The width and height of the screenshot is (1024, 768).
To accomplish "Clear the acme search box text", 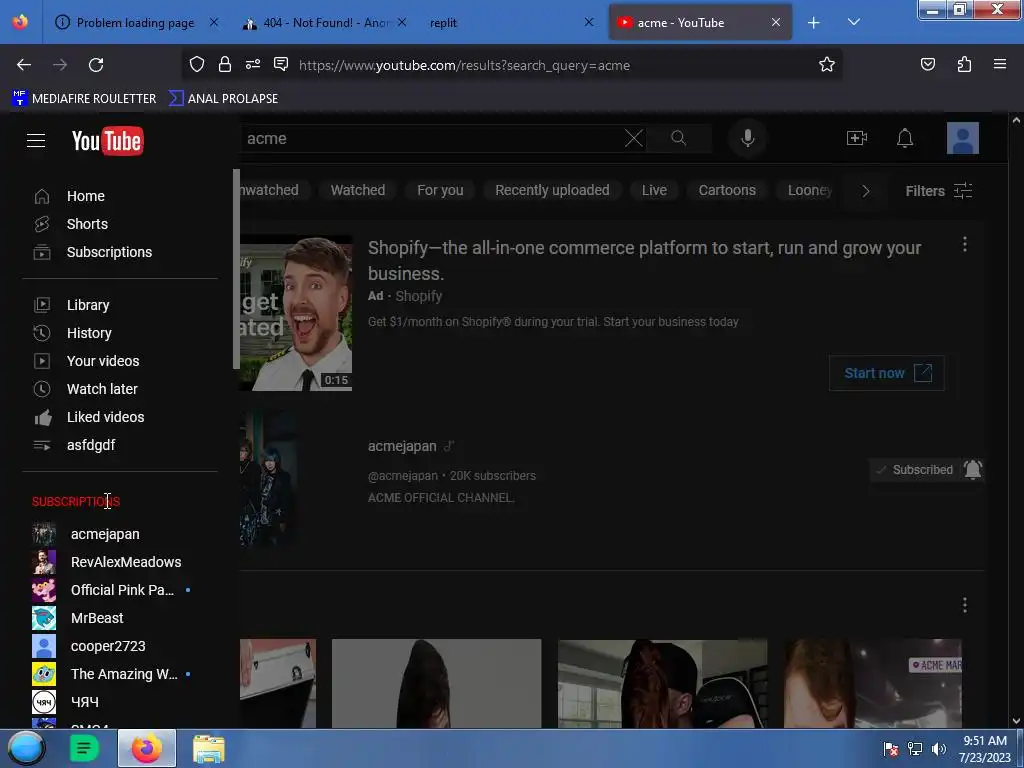I will [x=633, y=138].
